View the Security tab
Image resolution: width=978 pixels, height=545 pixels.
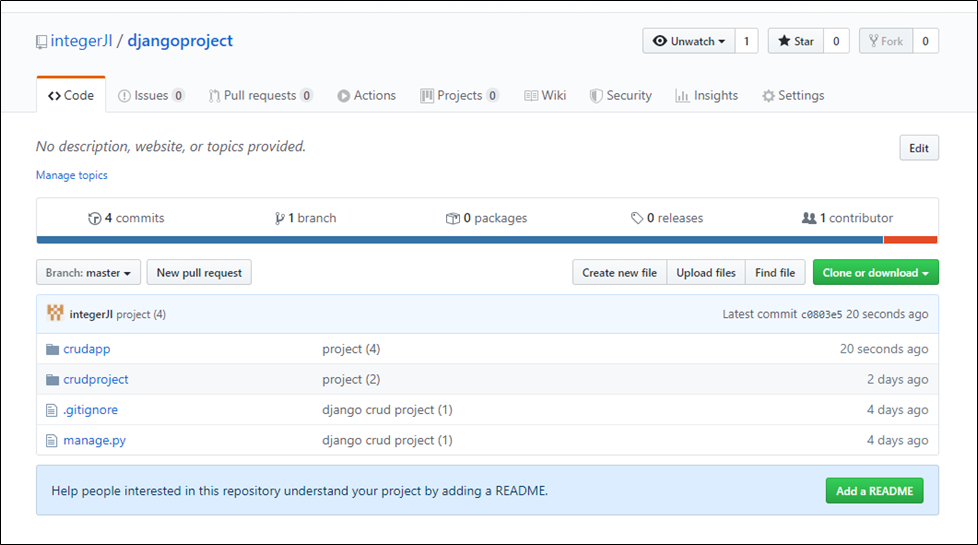[x=621, y=95]
